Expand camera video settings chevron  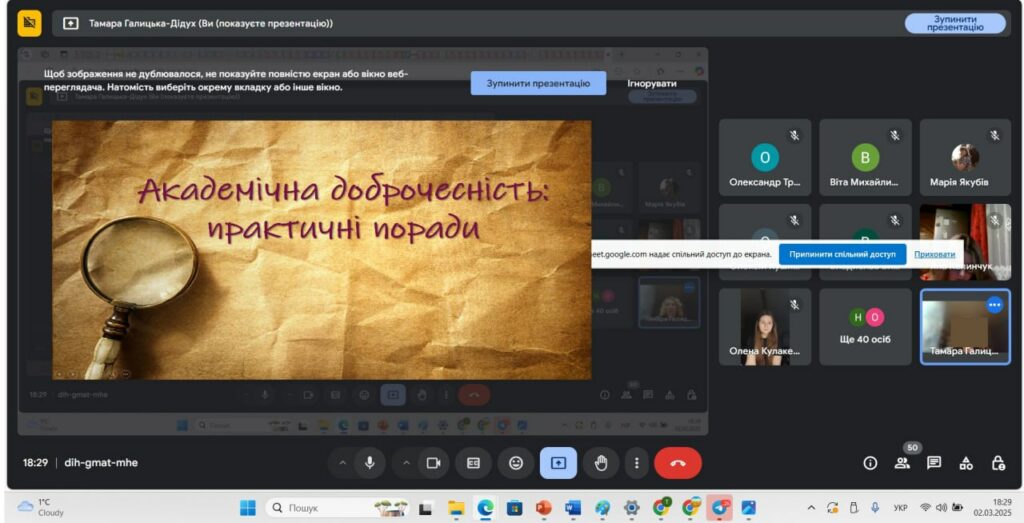(407, 463)
